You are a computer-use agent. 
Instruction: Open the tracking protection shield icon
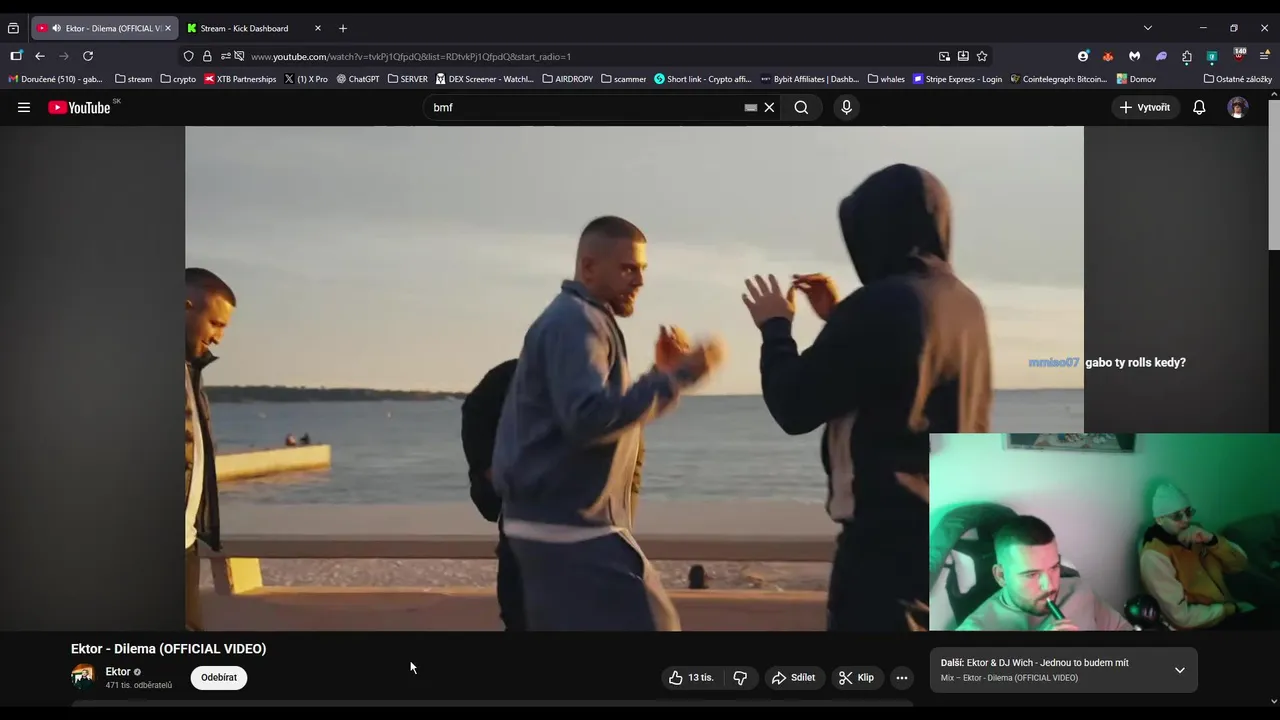tap(188, 56)
